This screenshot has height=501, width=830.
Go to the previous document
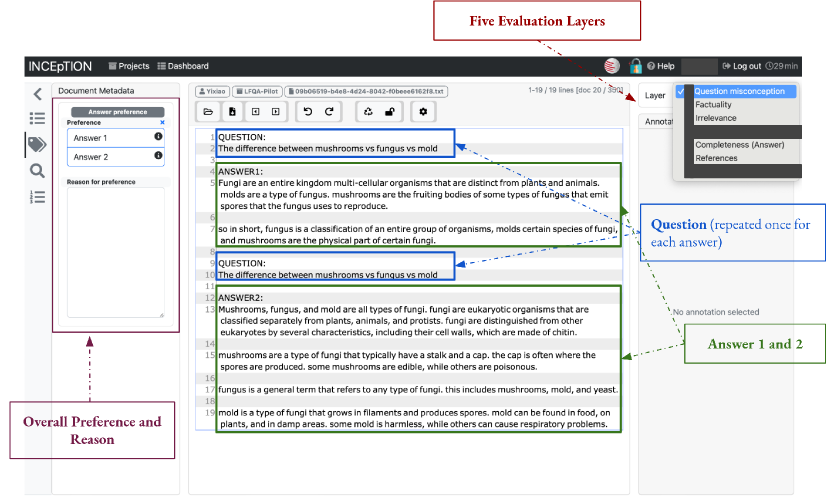pyautogui.click(x=255, y=111)
